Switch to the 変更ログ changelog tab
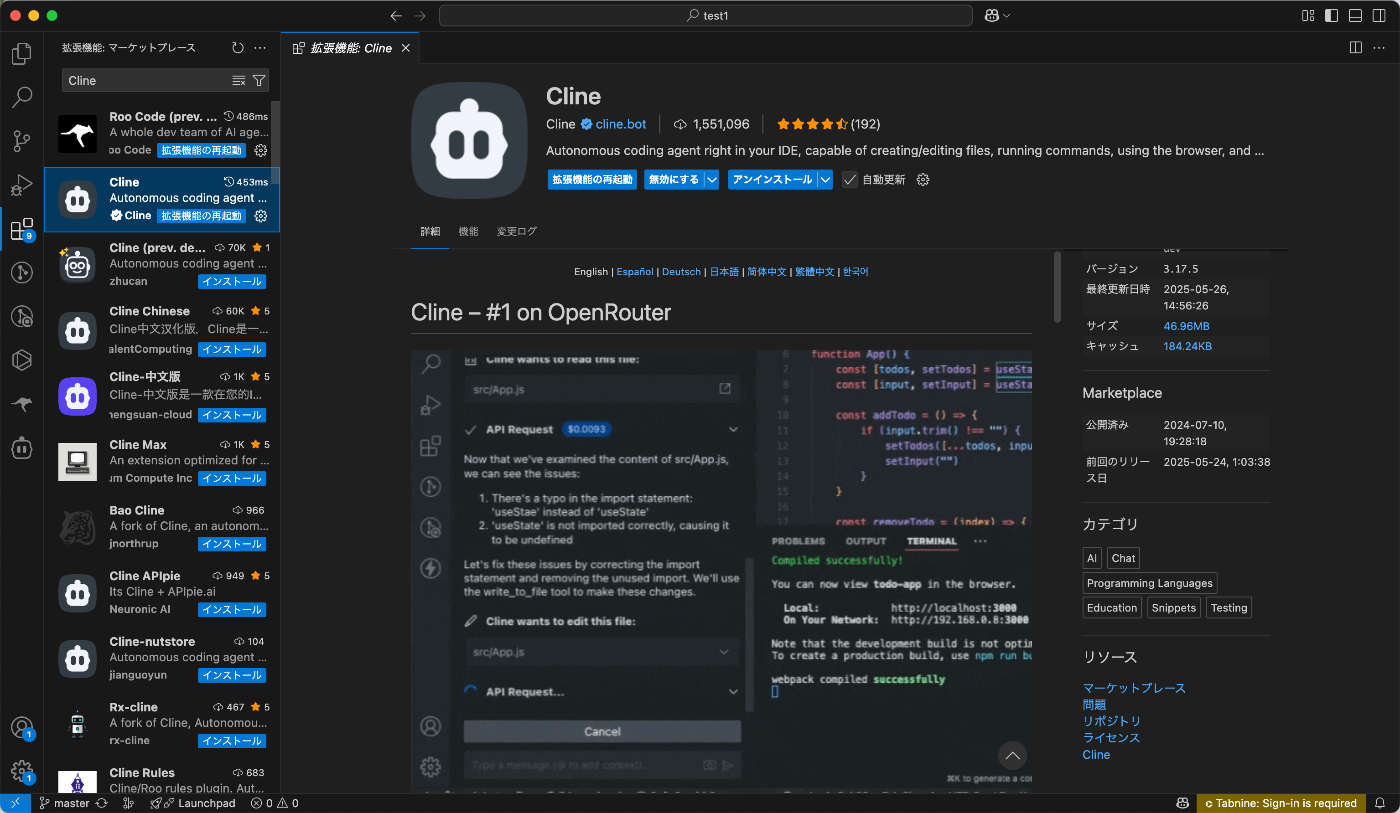Screen dimensions: 1400x813 click(x=517, y=231)
